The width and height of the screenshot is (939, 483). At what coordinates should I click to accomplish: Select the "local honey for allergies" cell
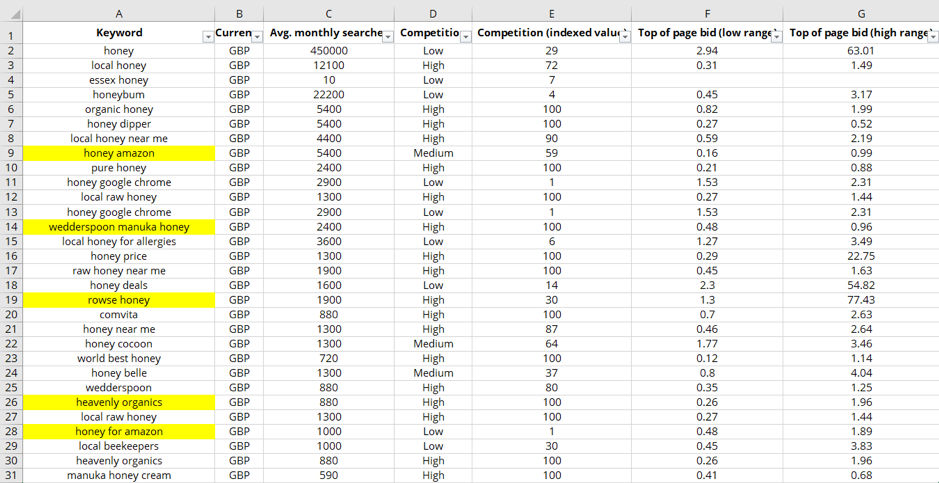[x=119, y=241]
